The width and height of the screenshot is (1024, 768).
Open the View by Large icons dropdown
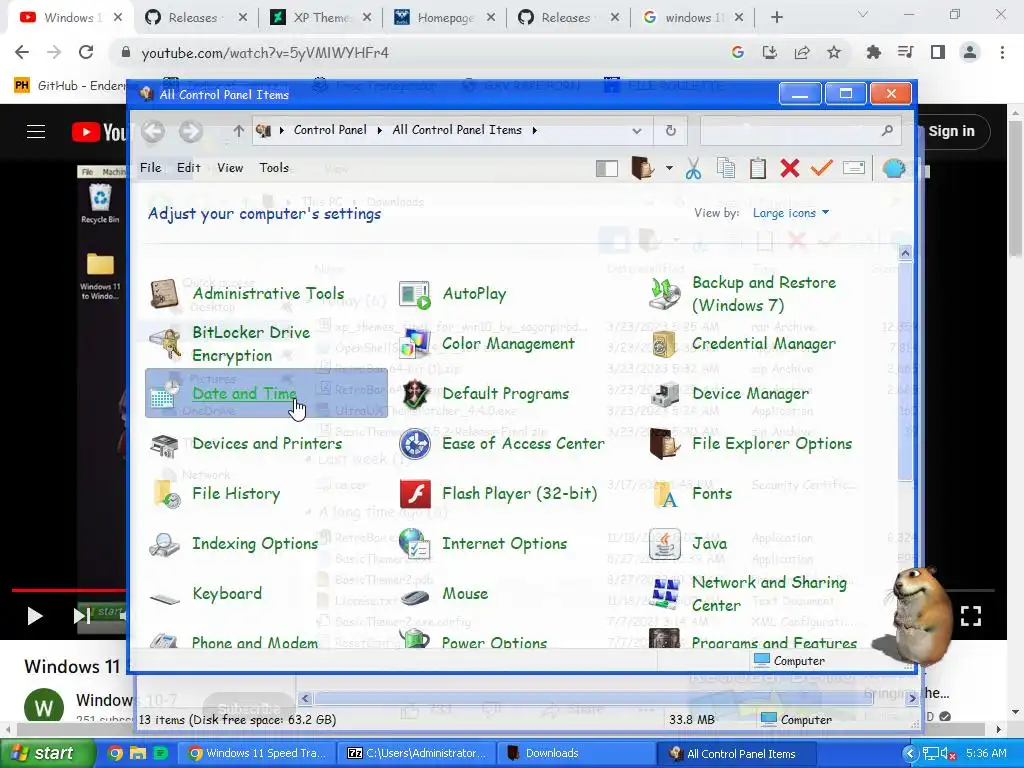tap(791, 213)
